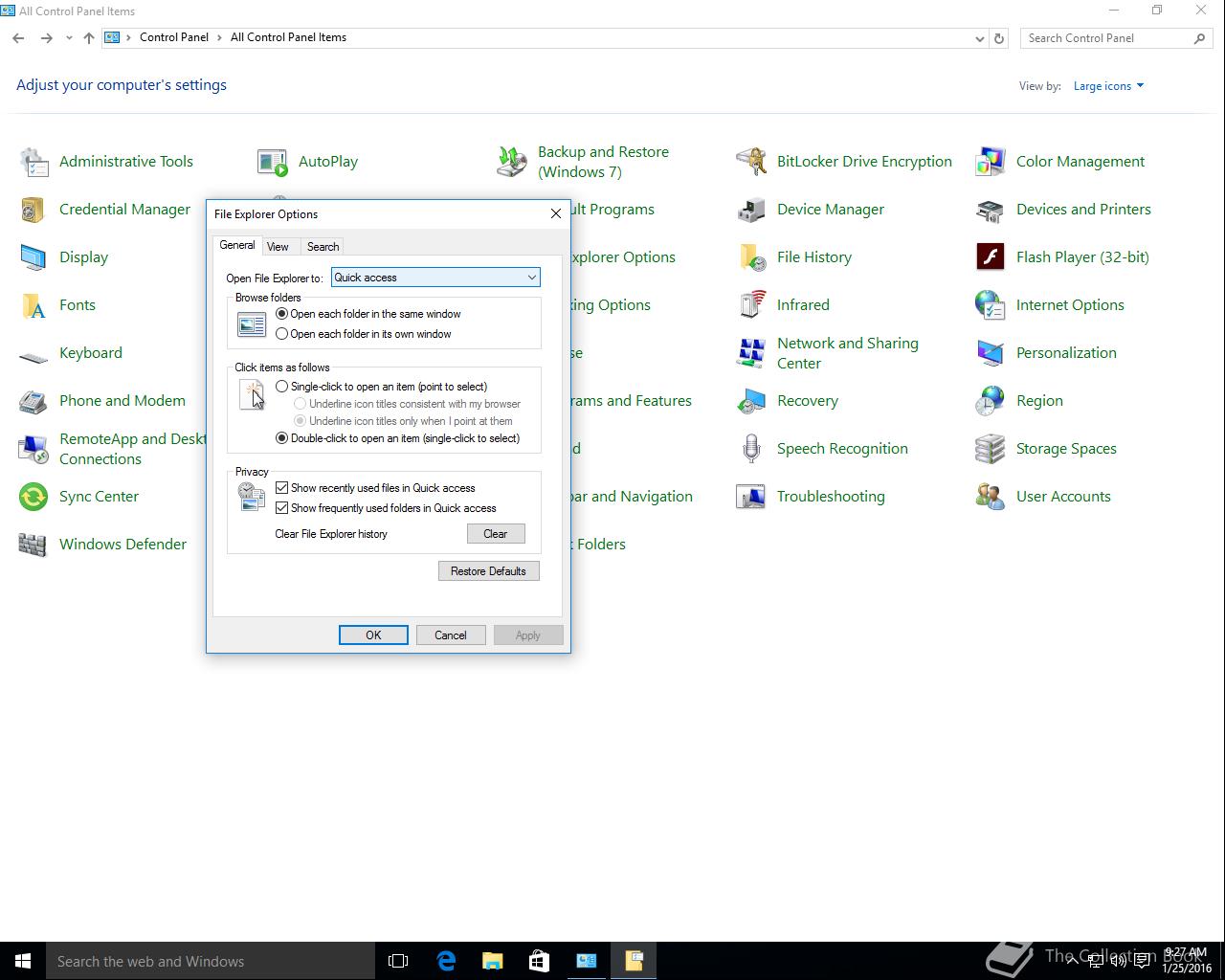Open the Color Management icon
The width and height of the screenshot is (1225, 980).
pos(991,162)
